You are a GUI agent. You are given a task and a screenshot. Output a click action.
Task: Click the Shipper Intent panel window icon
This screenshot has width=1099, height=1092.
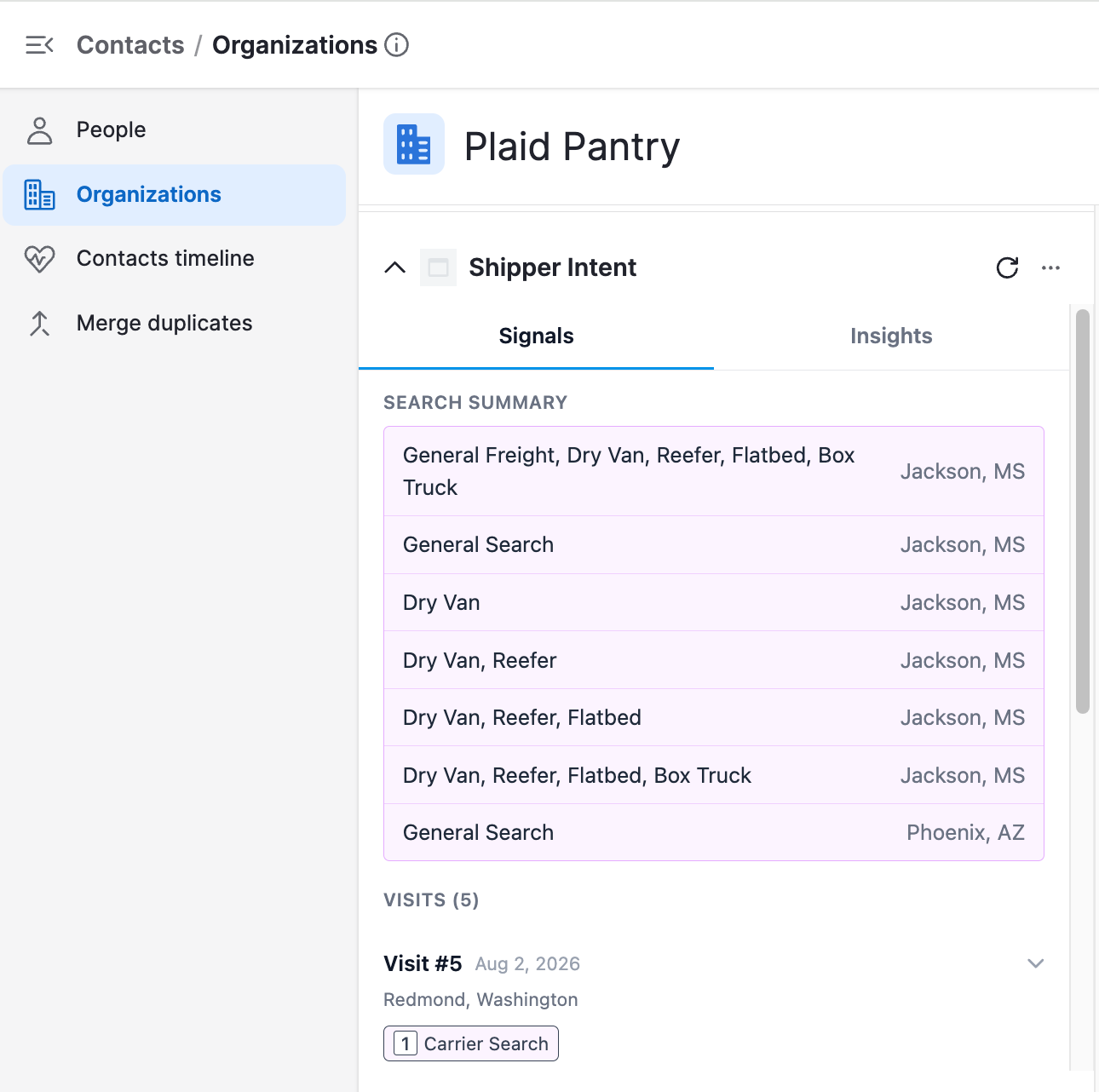coord(438,267)
